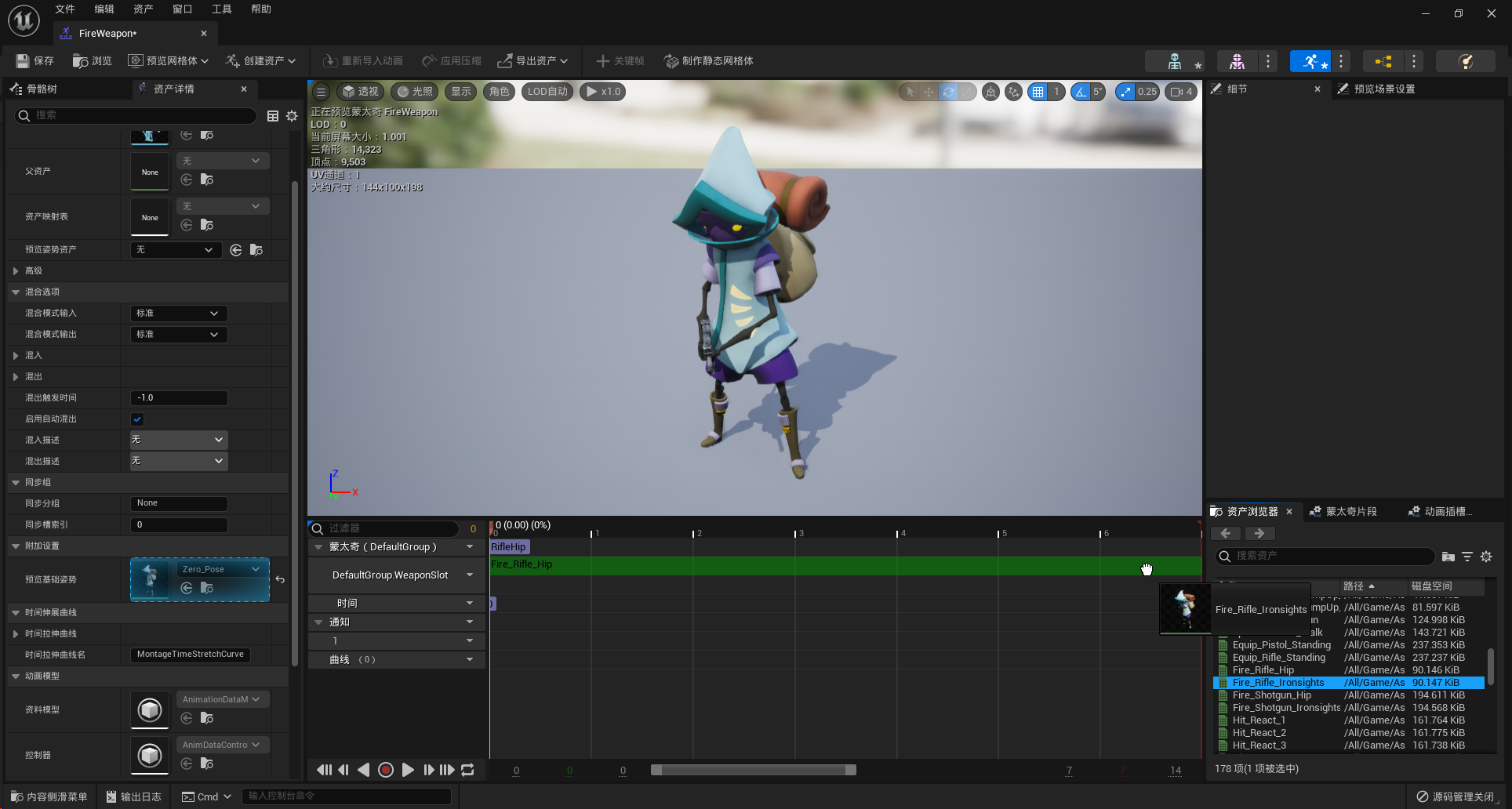
Task: Switch asset details to table view
Action: (x=273, y=116)
